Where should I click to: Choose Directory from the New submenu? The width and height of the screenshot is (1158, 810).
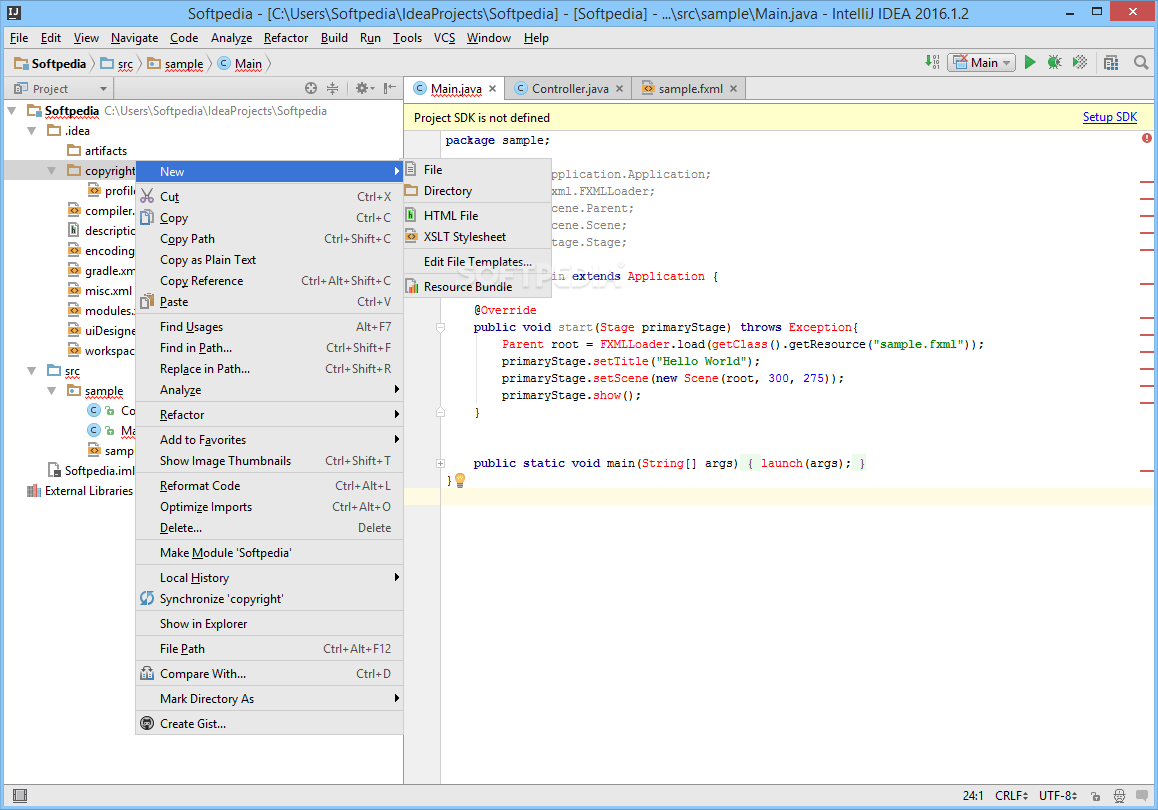(447, 191)
